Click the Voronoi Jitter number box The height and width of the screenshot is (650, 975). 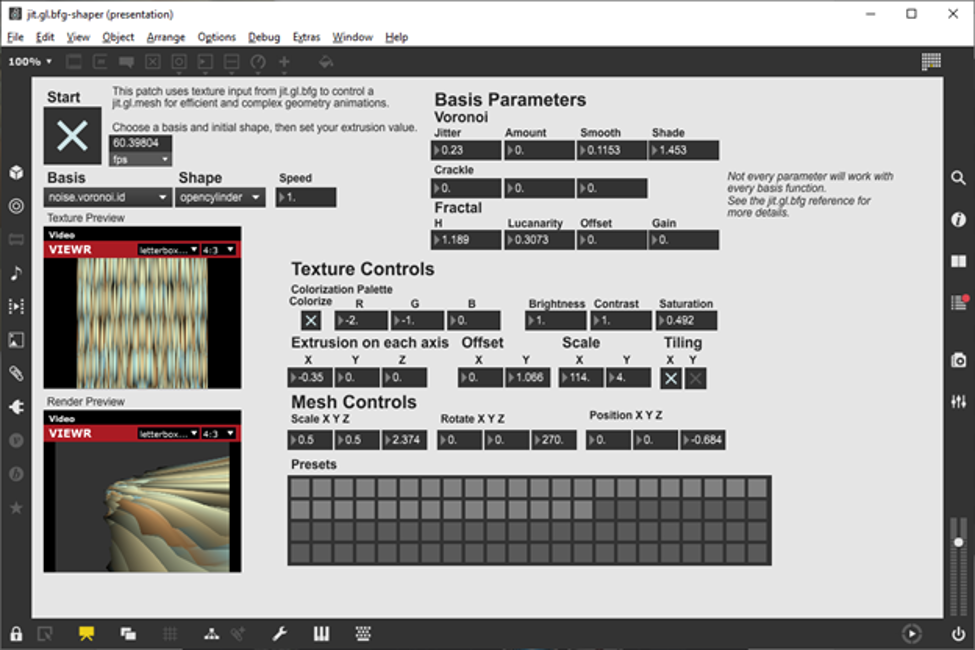[467, 150]
